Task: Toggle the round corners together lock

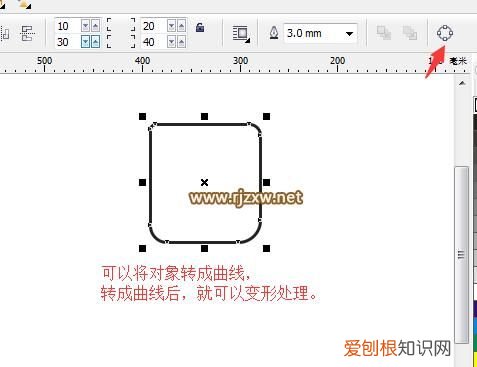Action: click(x=200, y=27)
